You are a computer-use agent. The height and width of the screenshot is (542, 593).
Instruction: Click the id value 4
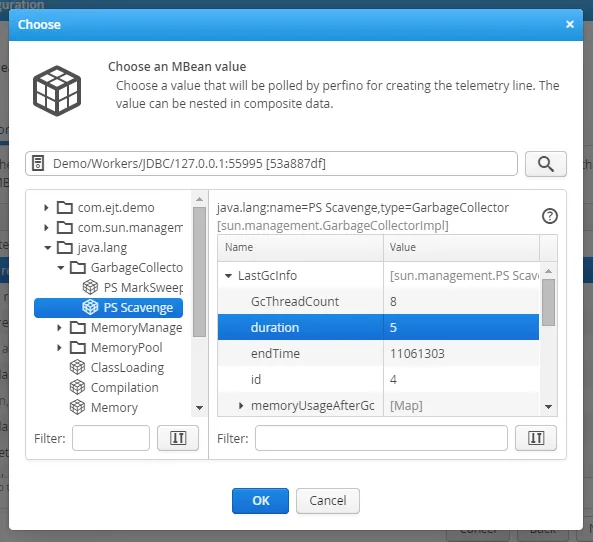pyautogui.click(x=393, y=380)
